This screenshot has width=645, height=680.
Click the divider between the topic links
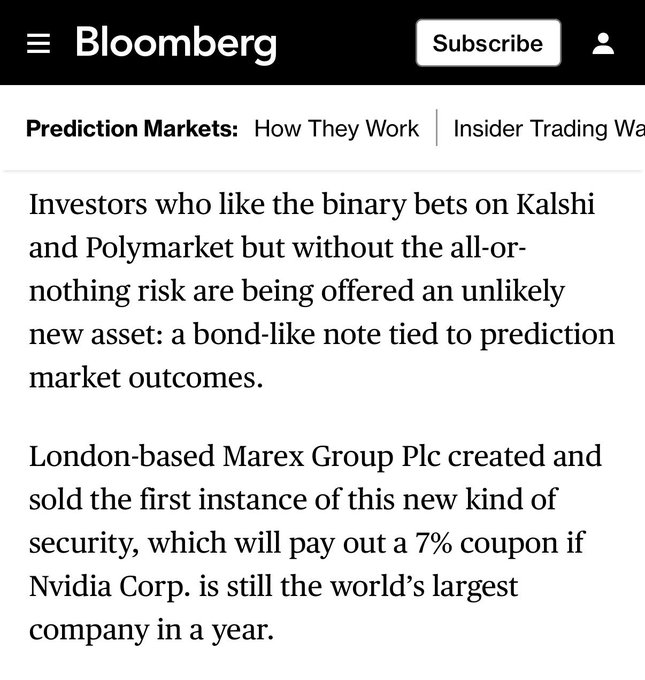(x=437, y=129)
